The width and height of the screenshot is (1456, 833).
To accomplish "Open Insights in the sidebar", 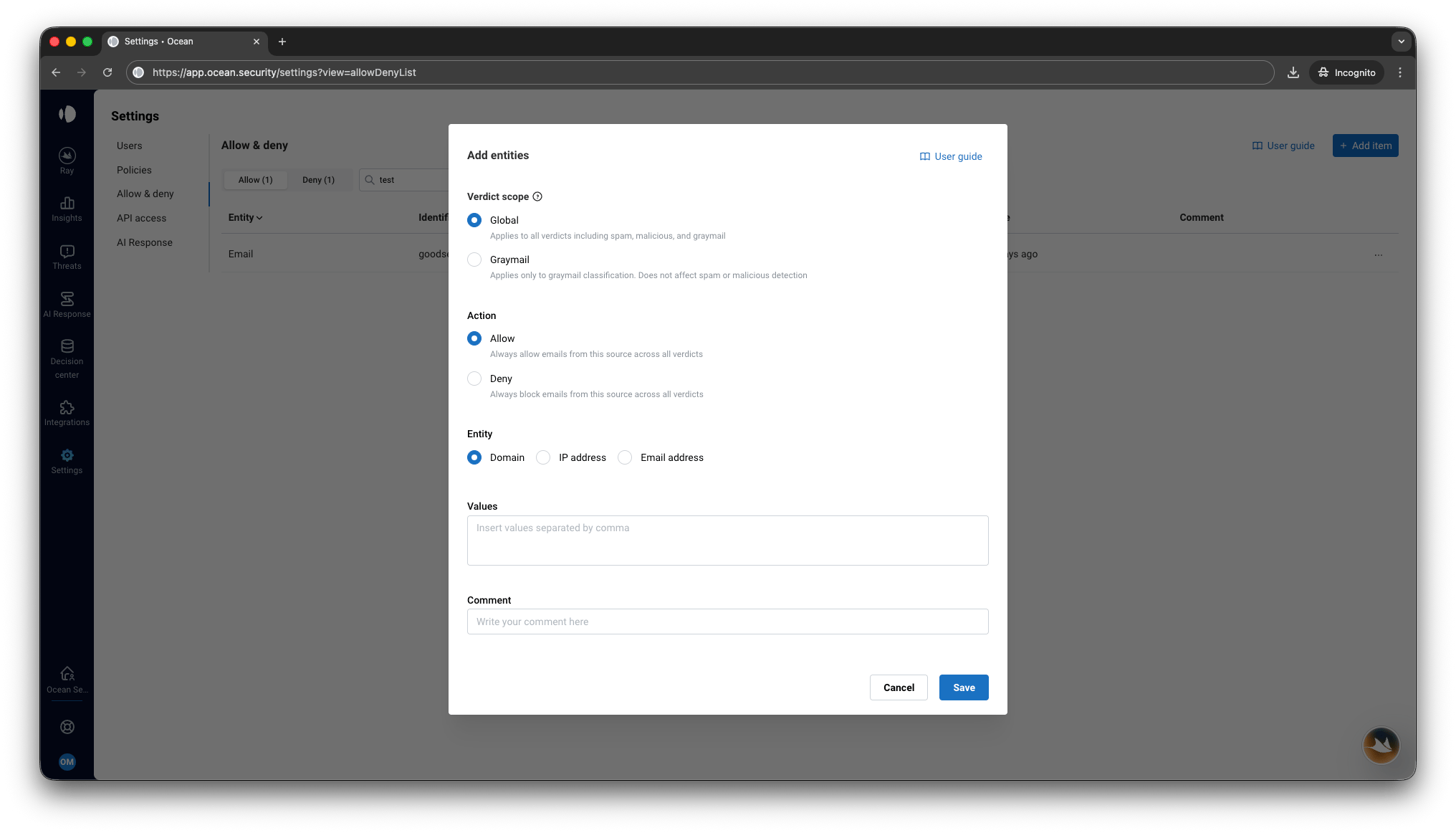I will [67, 209].
